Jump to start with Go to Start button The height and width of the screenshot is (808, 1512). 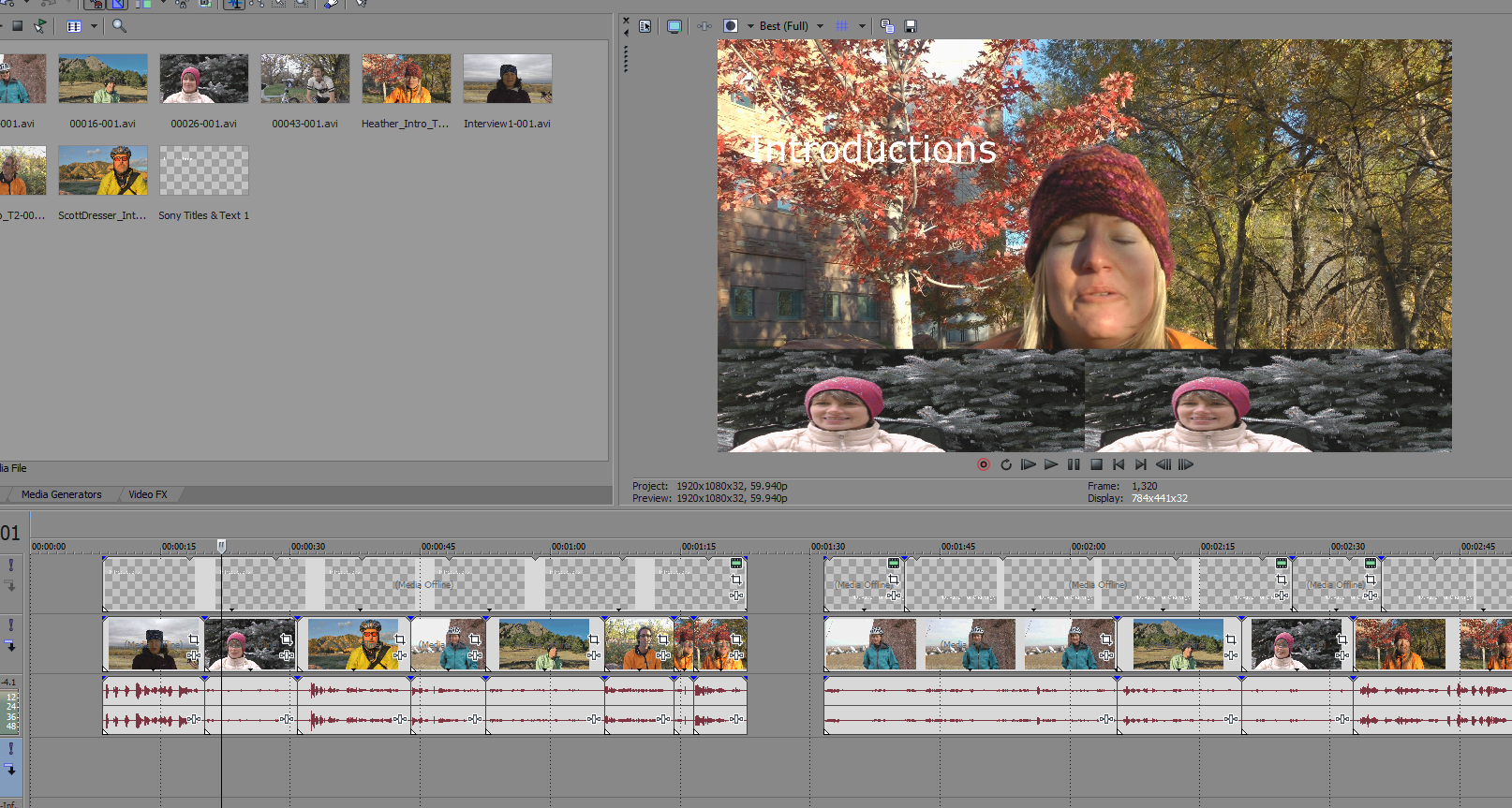(1119, 464)
